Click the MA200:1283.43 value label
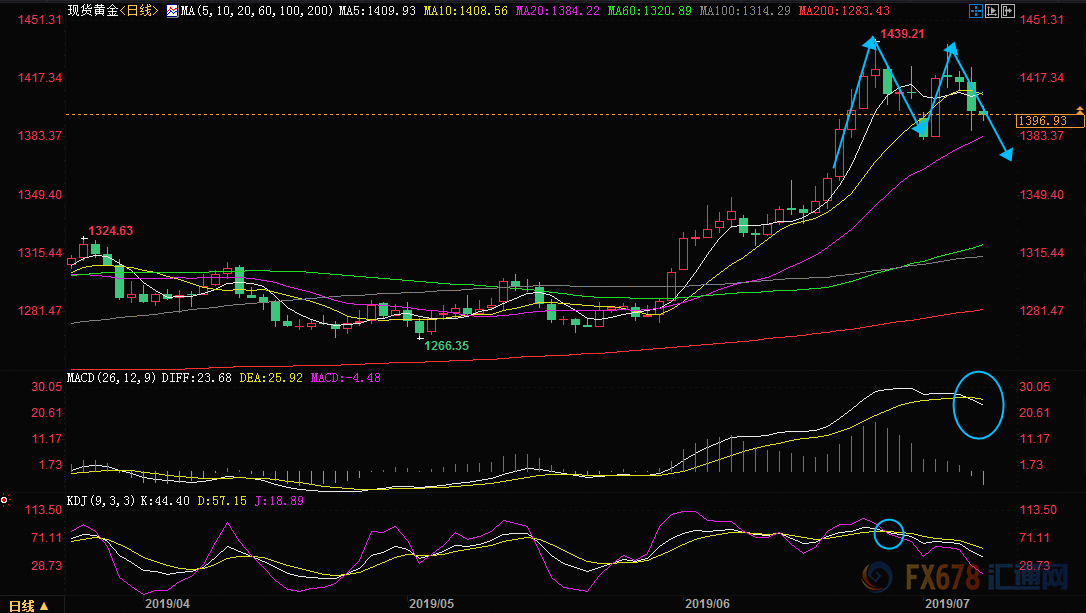The image size is (1086, 613). click(x=844, y=11)
